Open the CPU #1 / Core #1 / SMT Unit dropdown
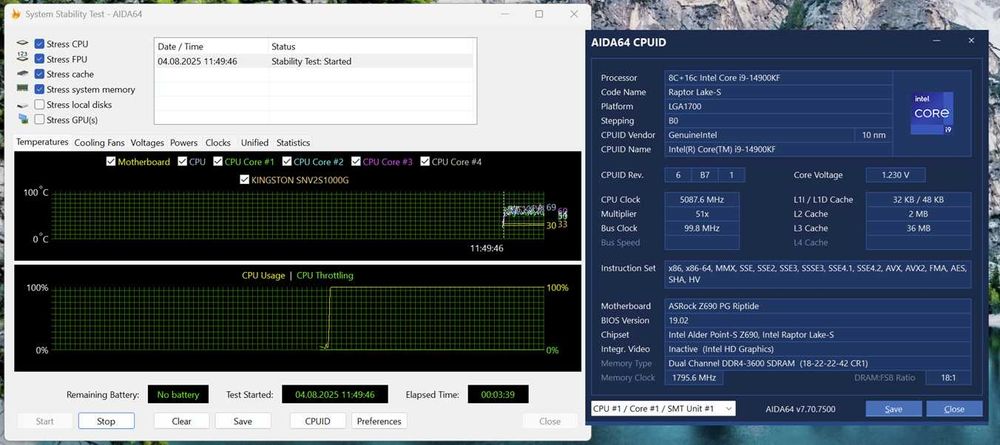Image resolution: width=1000 pixels, height=445 pixels. (x=663, y=408)
